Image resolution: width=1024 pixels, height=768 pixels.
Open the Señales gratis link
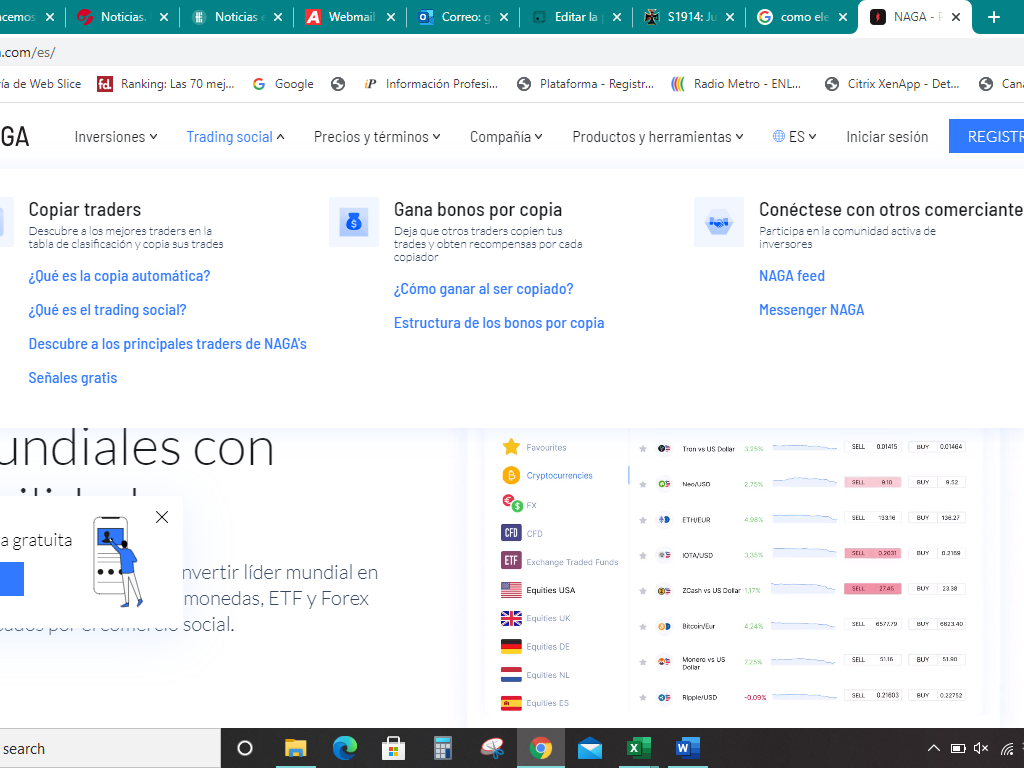pos(72,377)
